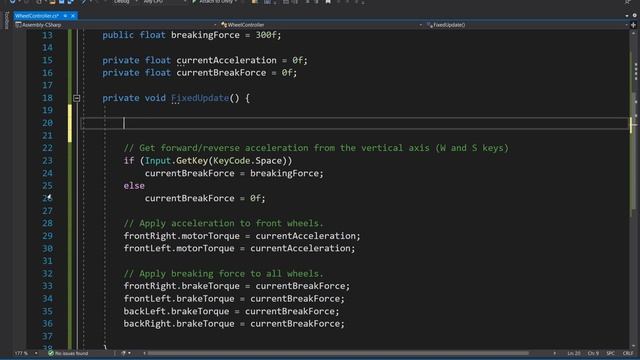The height and width of the screenshot is (360, 640).
Task: Open the Any CPU platform dropdown
Action: click(165, 2)
